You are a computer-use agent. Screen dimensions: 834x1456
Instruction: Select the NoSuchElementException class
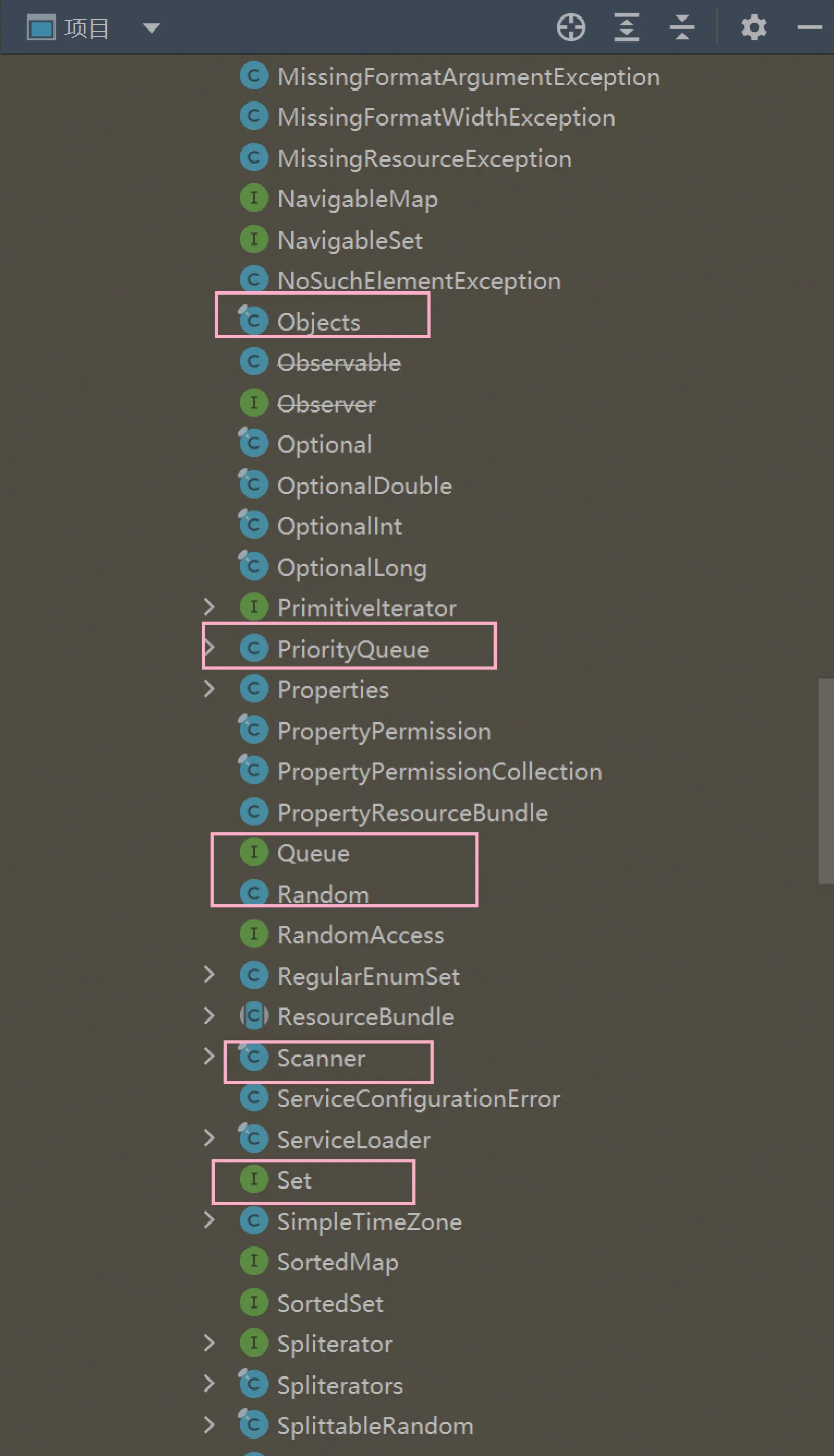coord(419,281)
